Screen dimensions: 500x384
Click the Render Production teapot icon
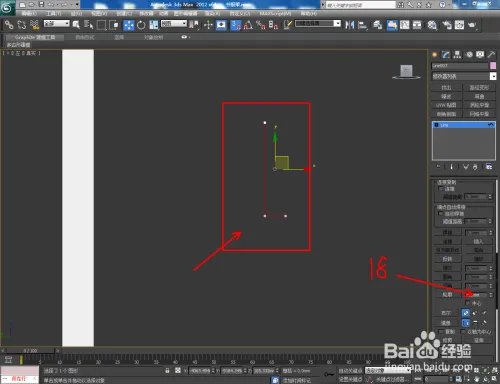tap(472, 25)
